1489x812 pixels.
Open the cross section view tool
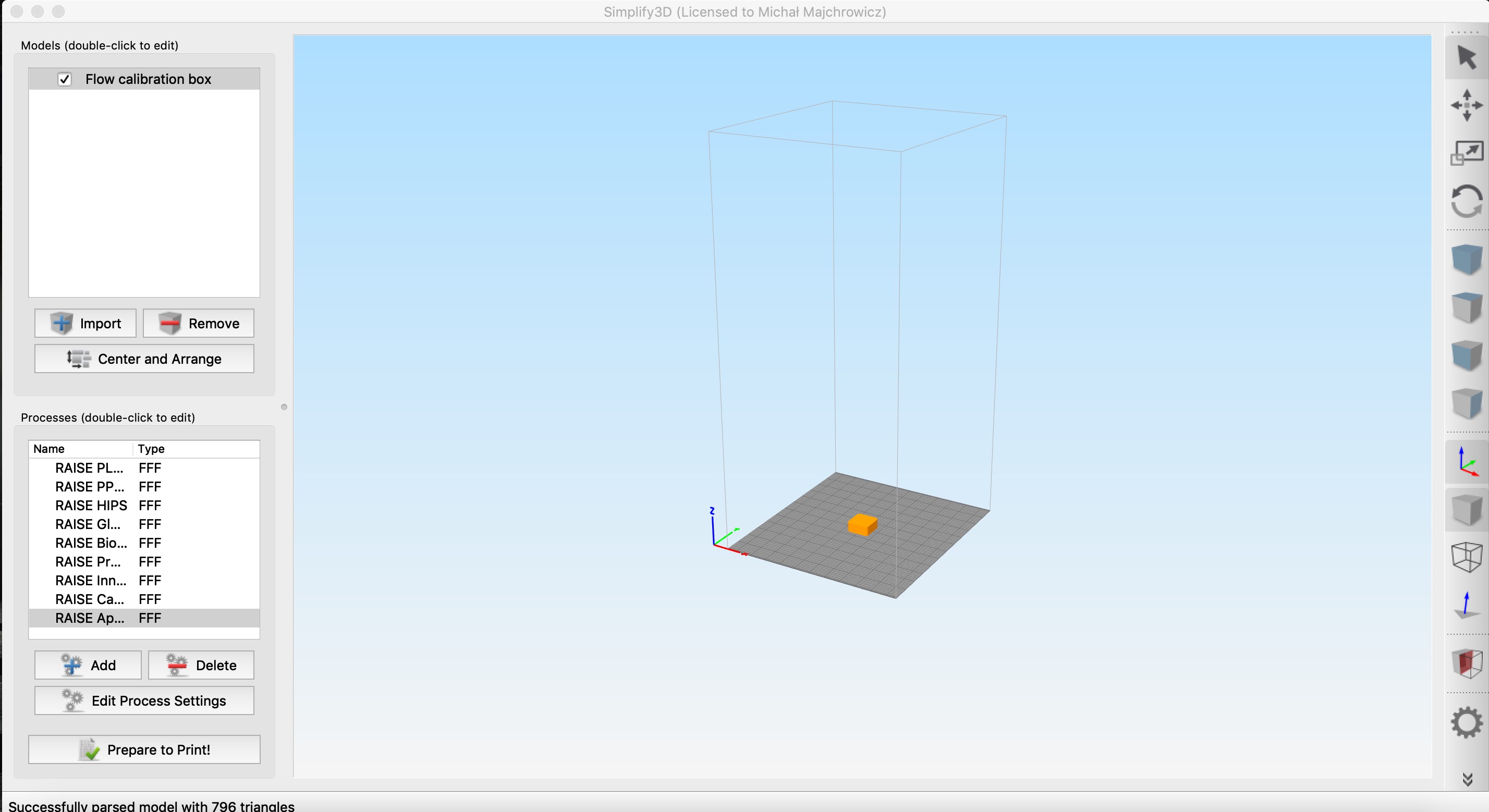(1467, 663)
